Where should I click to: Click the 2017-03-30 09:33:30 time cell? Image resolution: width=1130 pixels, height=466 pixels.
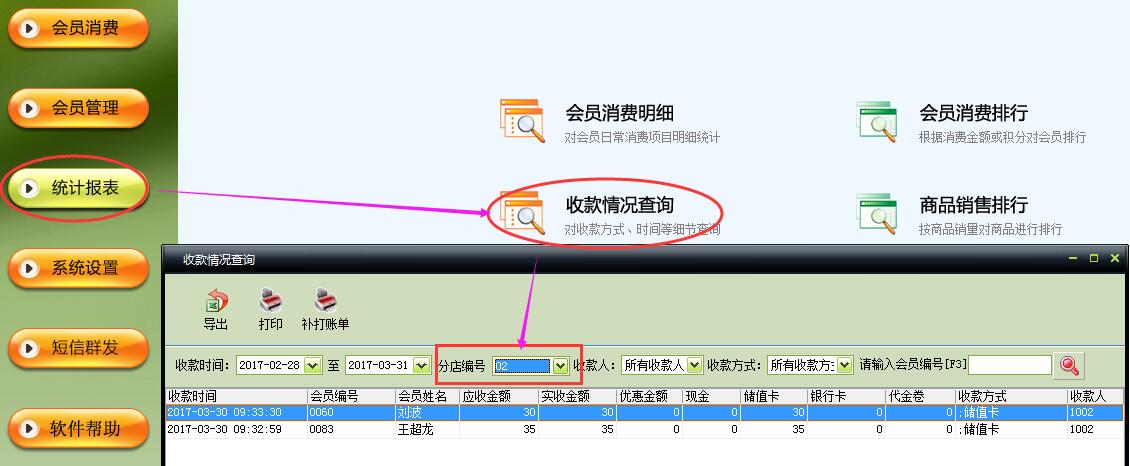click(236, 413)
